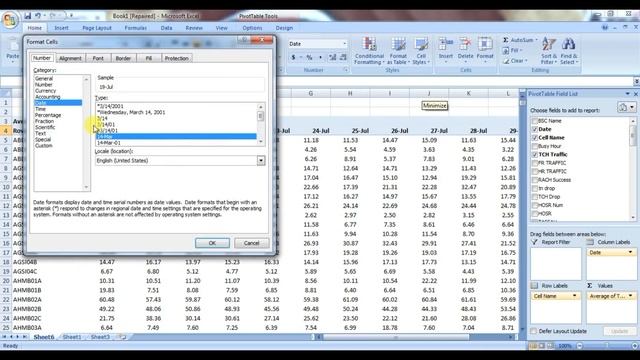Switch to the Border tab in Format Cells

point(123,58)
